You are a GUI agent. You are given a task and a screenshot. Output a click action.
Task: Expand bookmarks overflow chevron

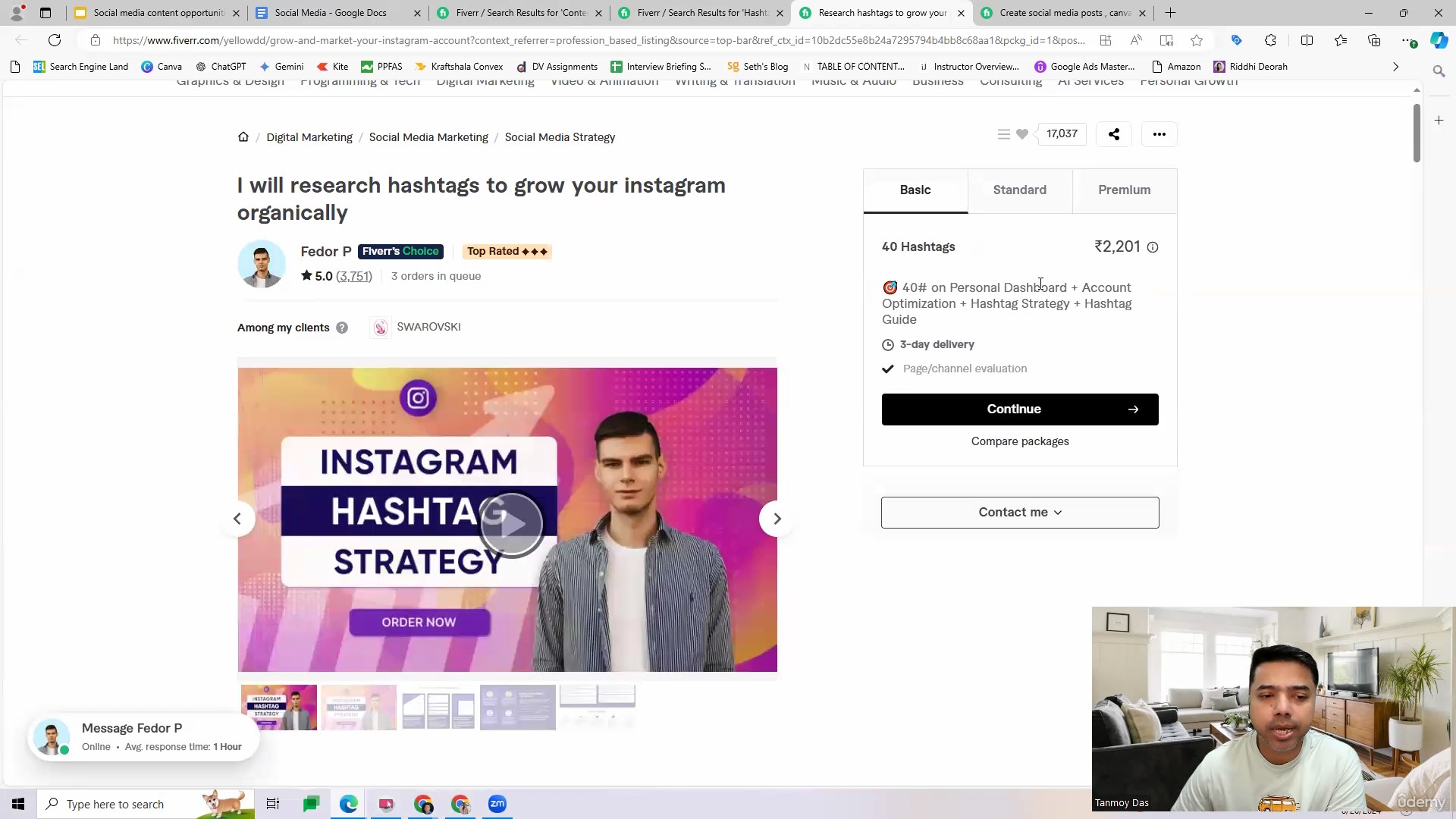(1395, 67)
